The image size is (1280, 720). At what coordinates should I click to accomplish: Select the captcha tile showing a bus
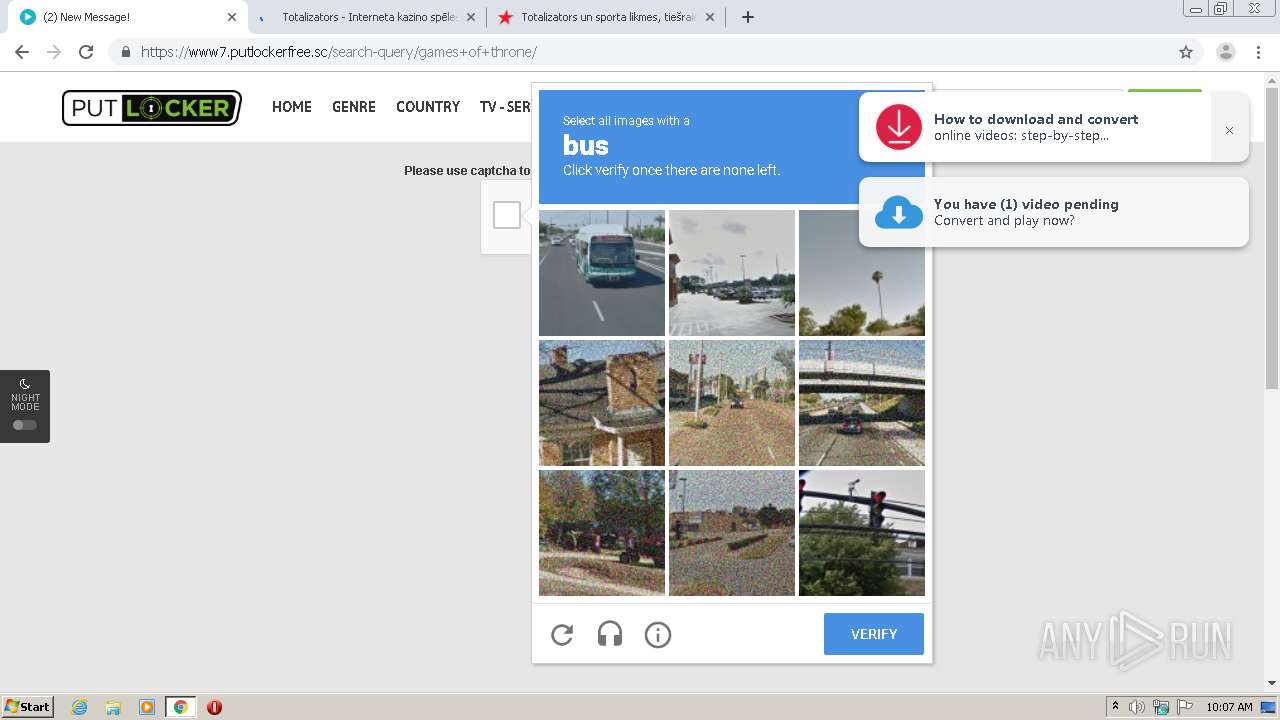pyautogui.click(x=602, y=273)
